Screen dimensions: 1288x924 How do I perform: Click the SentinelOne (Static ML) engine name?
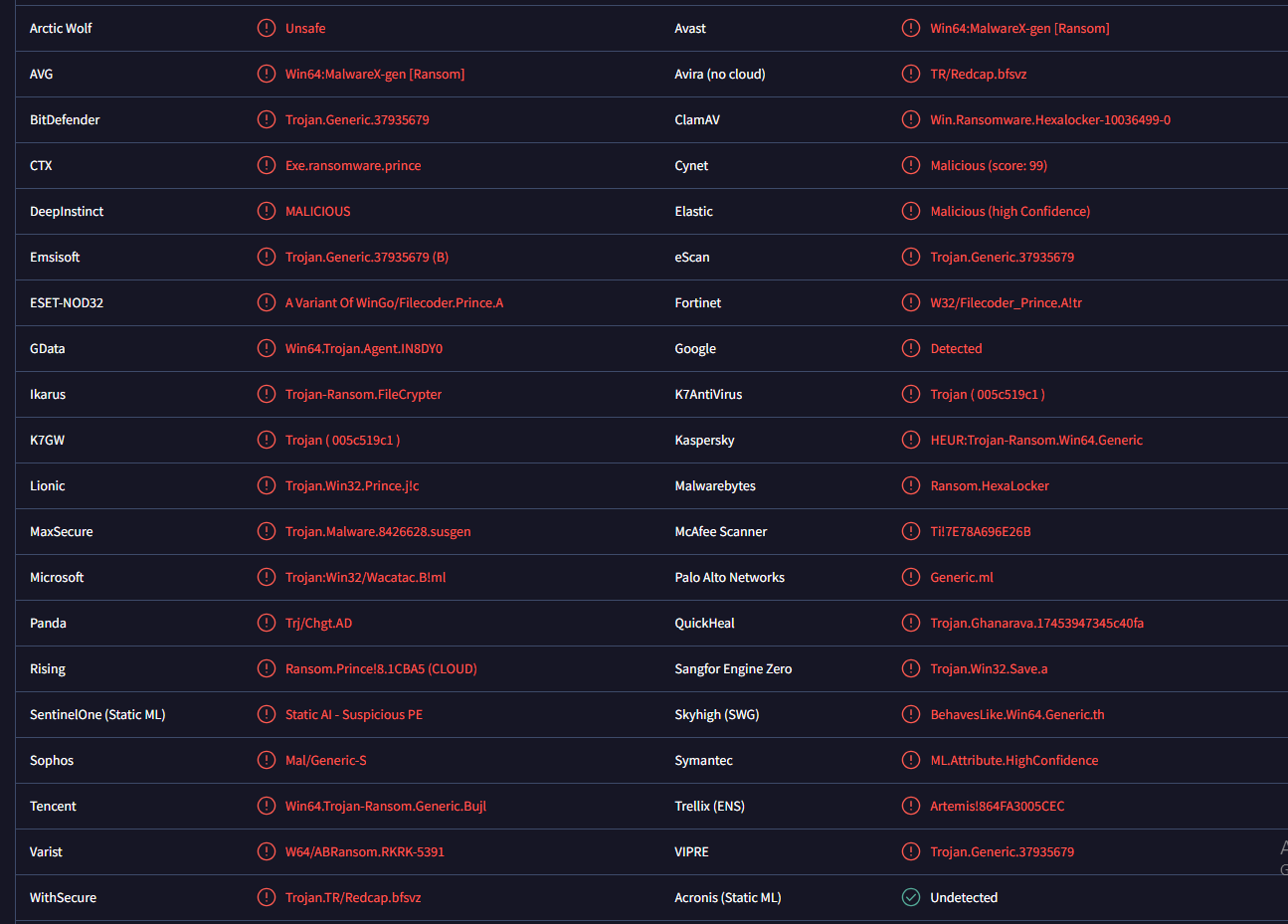97,714
